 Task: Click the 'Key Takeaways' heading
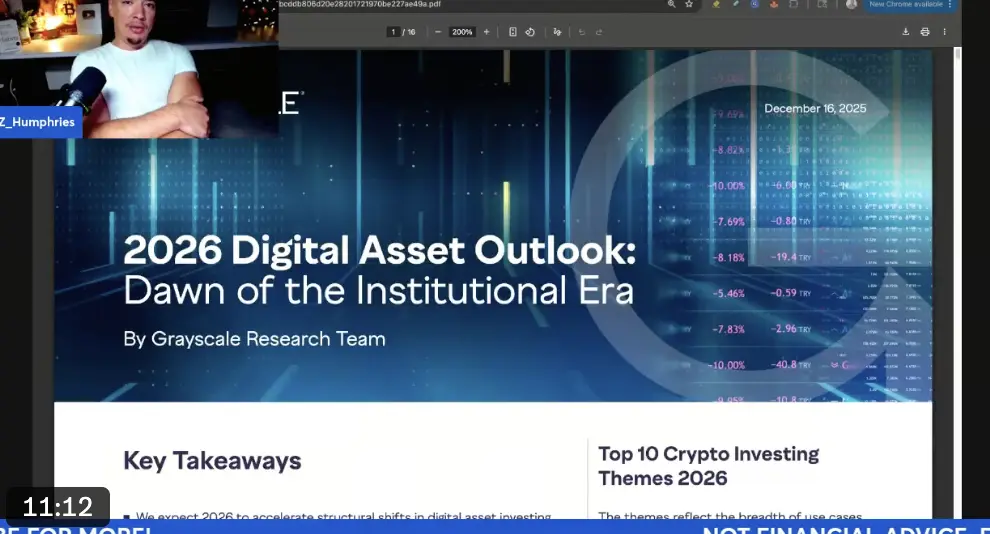coord(212,461)
